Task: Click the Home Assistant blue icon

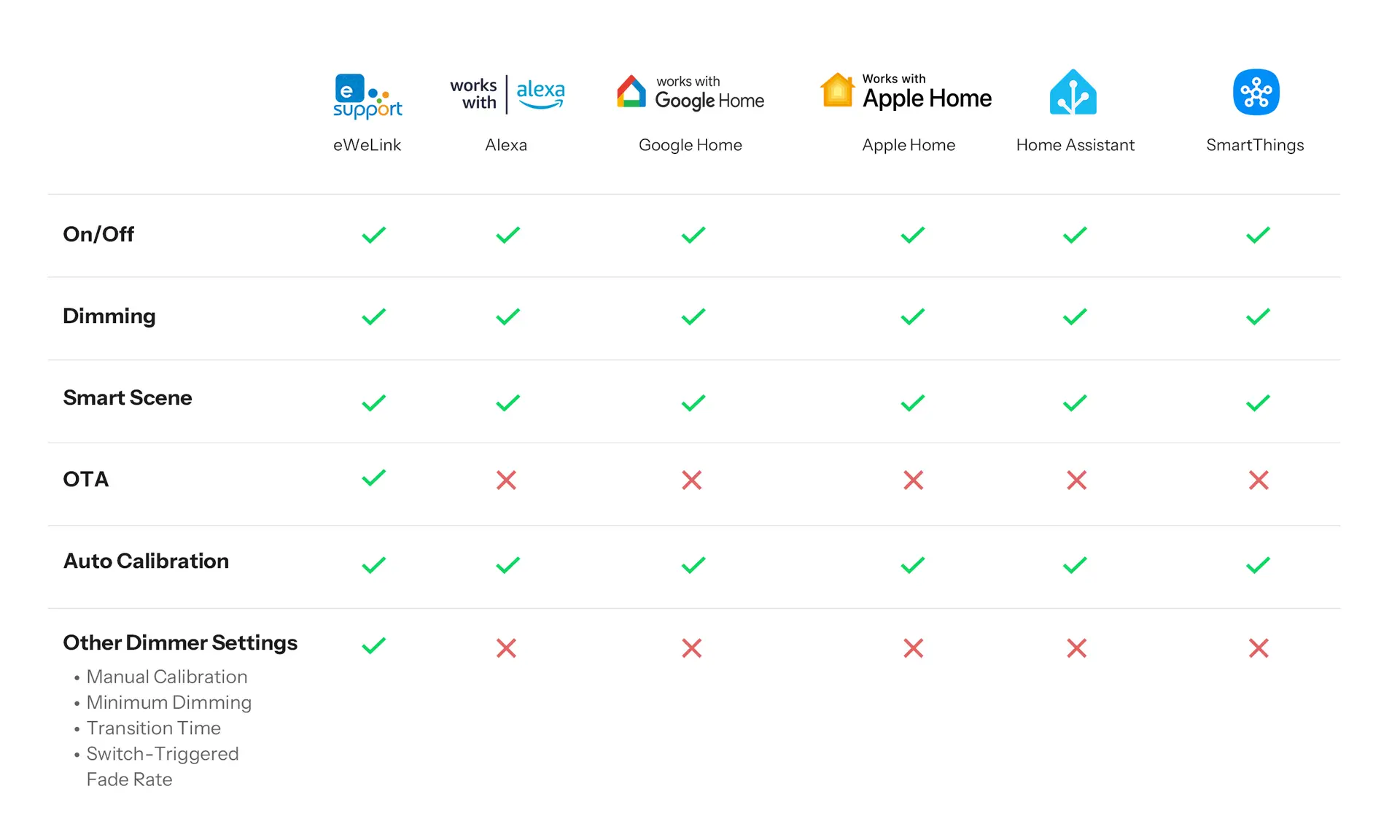Action: [x=1073, y=93]
